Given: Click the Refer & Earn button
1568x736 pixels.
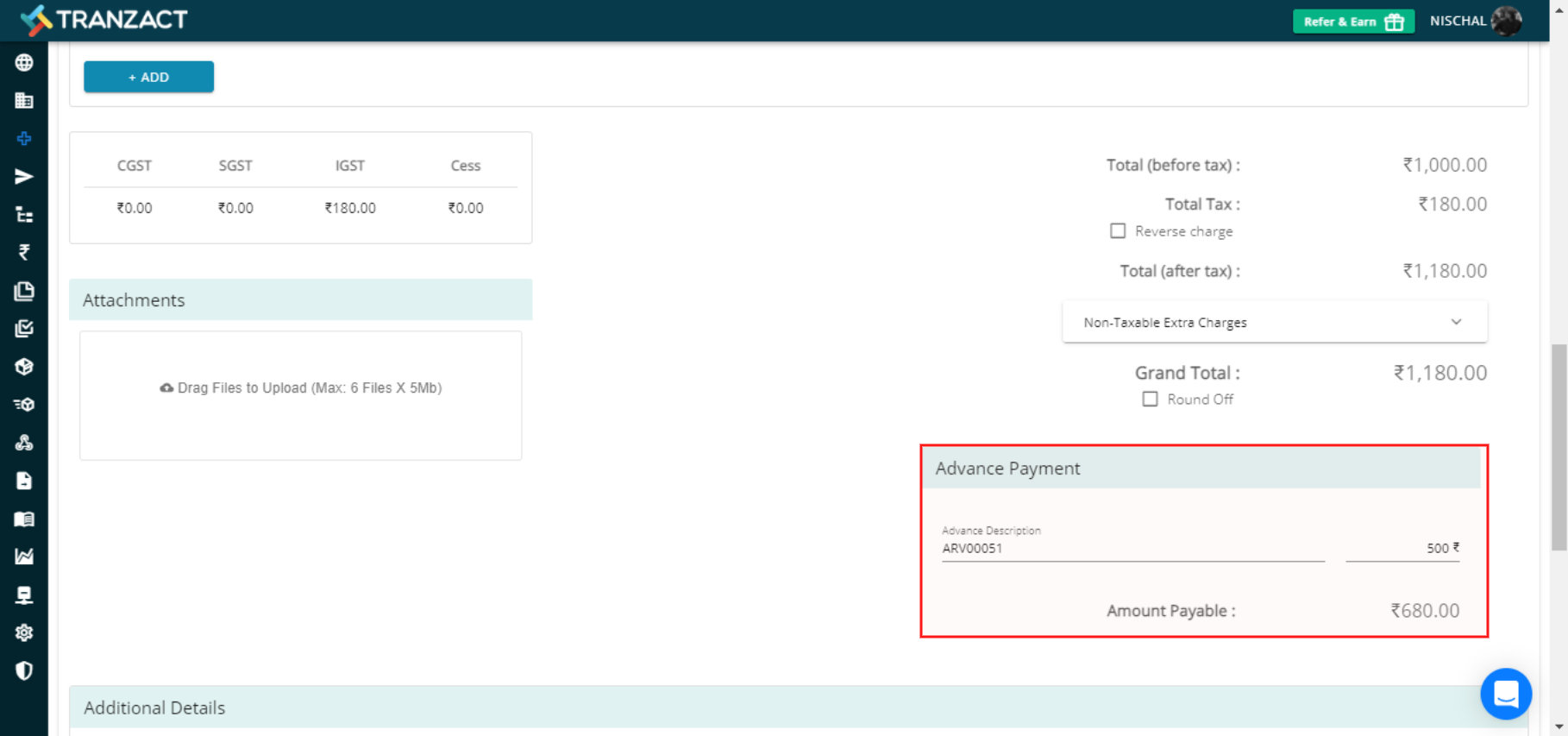Looking at the screenshot, I should coord(1353,22).
